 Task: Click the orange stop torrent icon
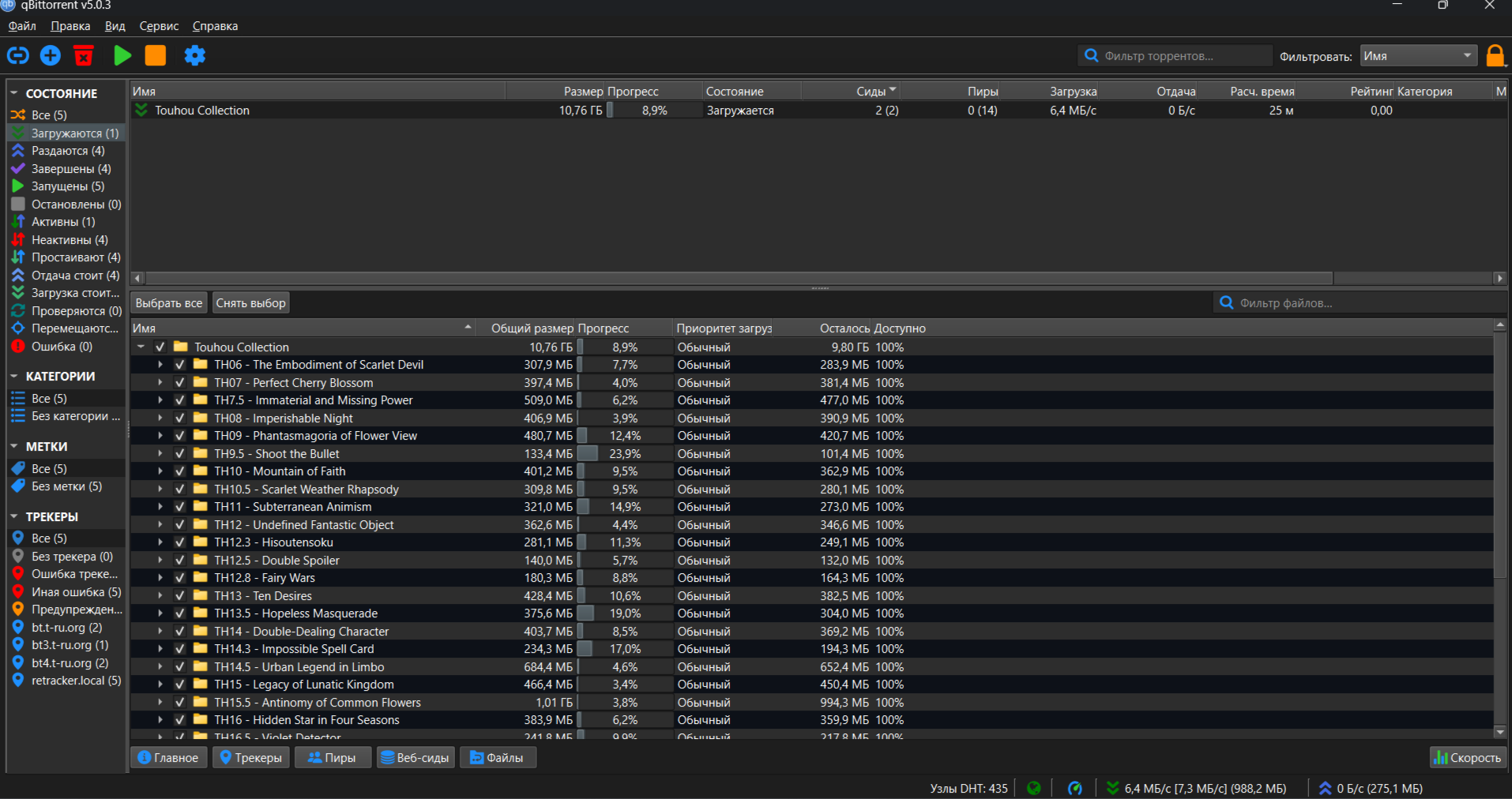point(156,55)
